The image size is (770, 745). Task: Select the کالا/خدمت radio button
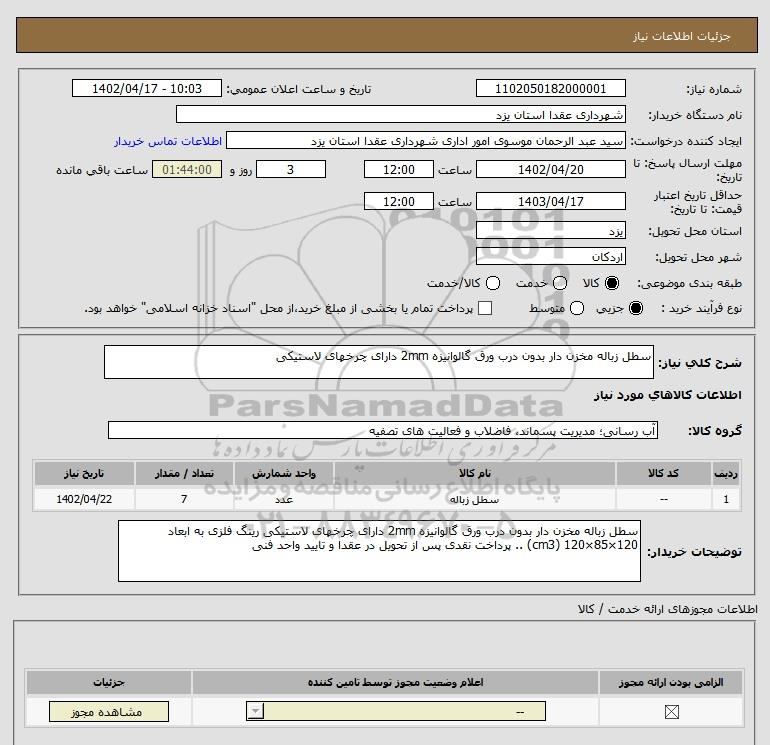click(493, 283)
